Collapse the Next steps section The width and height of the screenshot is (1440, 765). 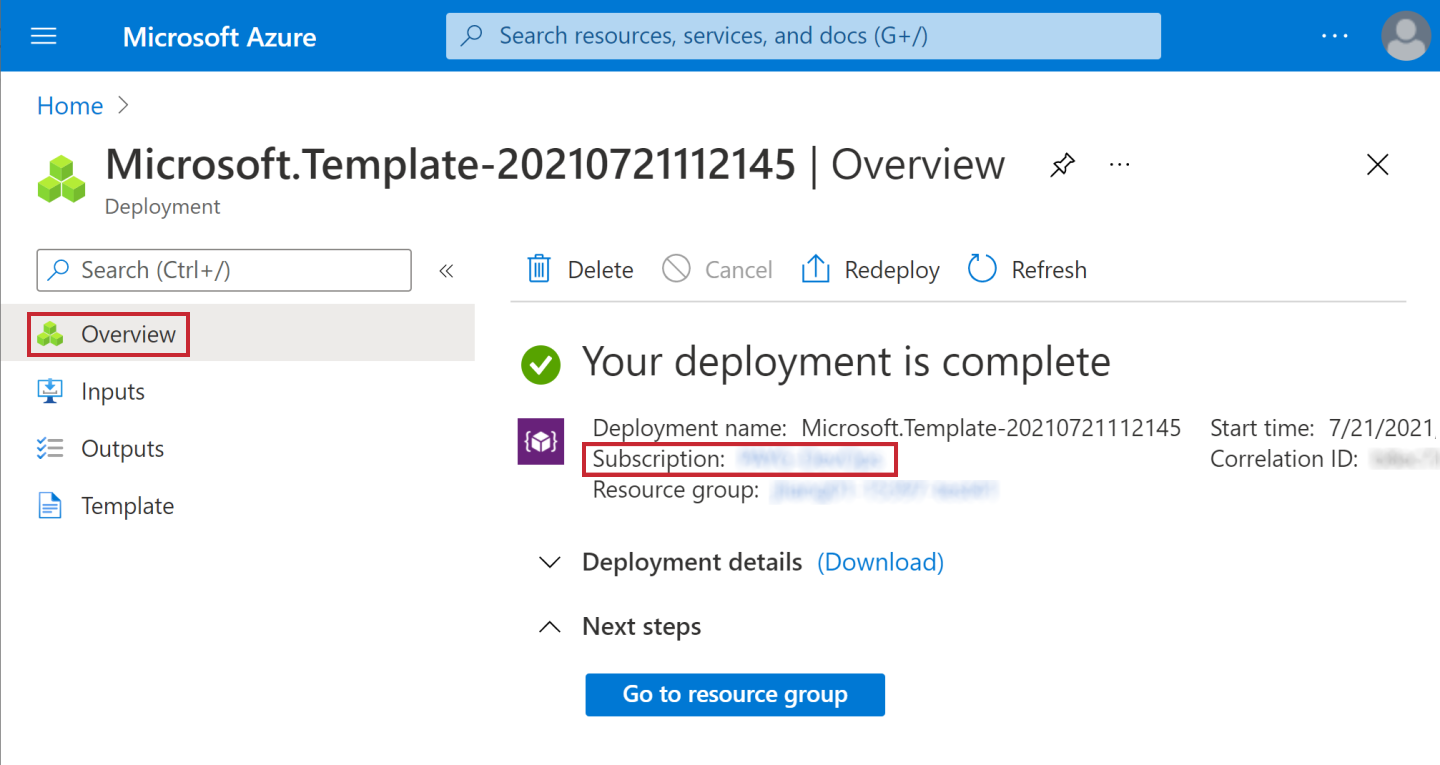(x=549, y=627)
